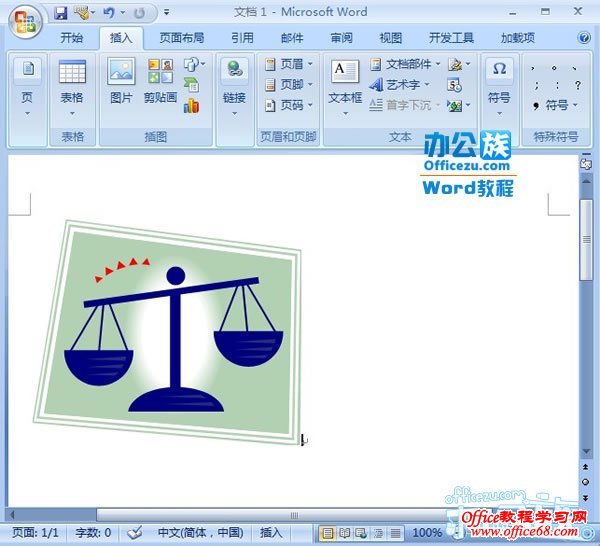Open zoom dialog via 100%
This screenshot has width=600, height=546.
pyautogui.click(x=427, y=533)
